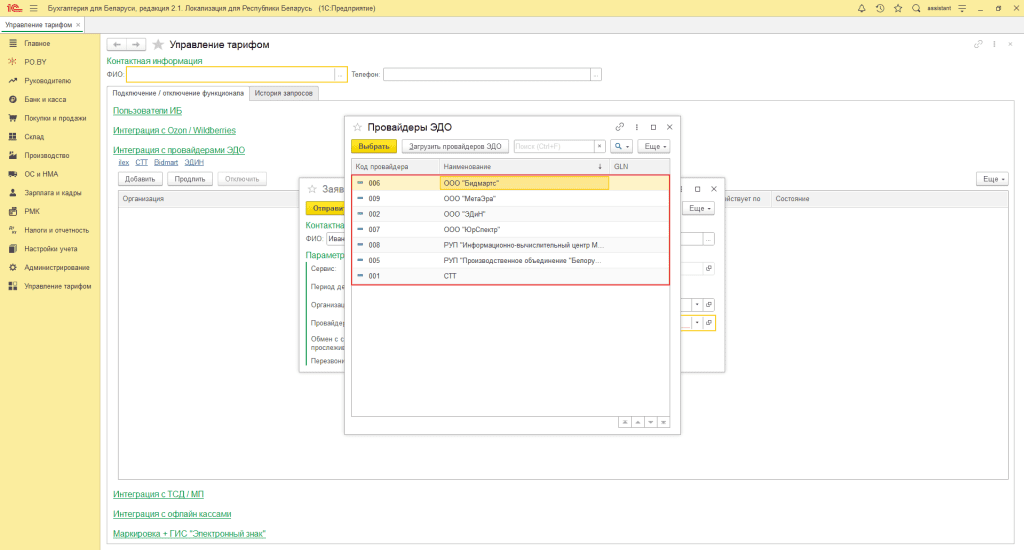
Task: Open the Еще menu in Провайдеры ЭДО
Action: 653,146
